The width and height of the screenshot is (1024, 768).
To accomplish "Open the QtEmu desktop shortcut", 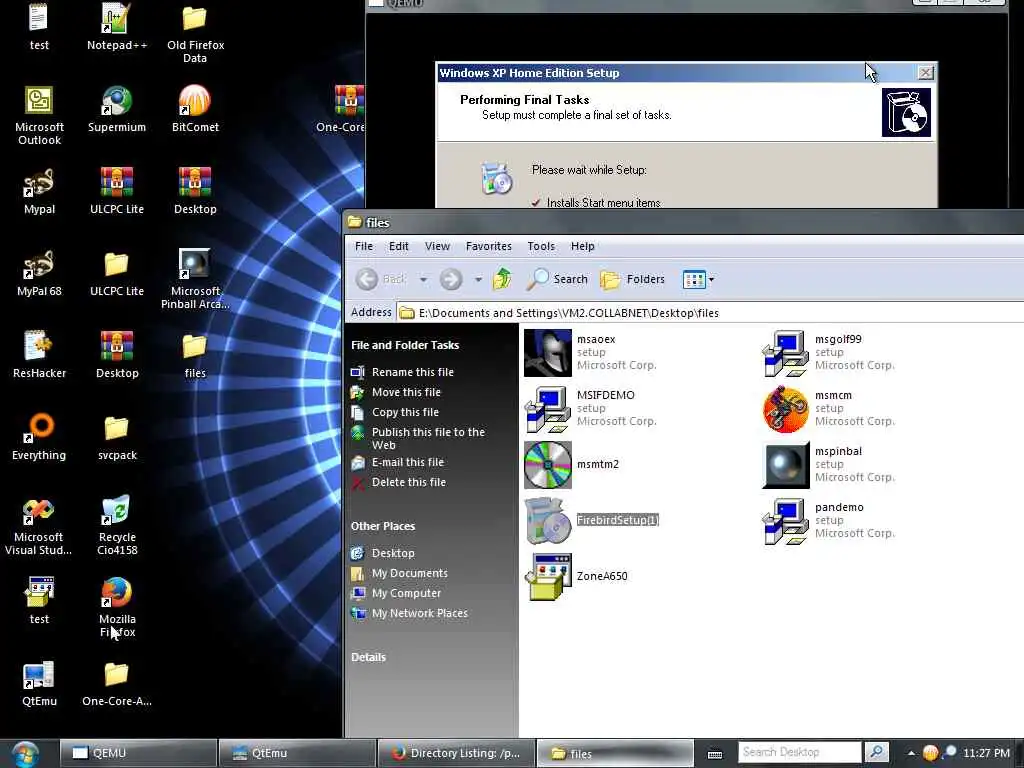I will pyautogui.click(x=39, y=684).
